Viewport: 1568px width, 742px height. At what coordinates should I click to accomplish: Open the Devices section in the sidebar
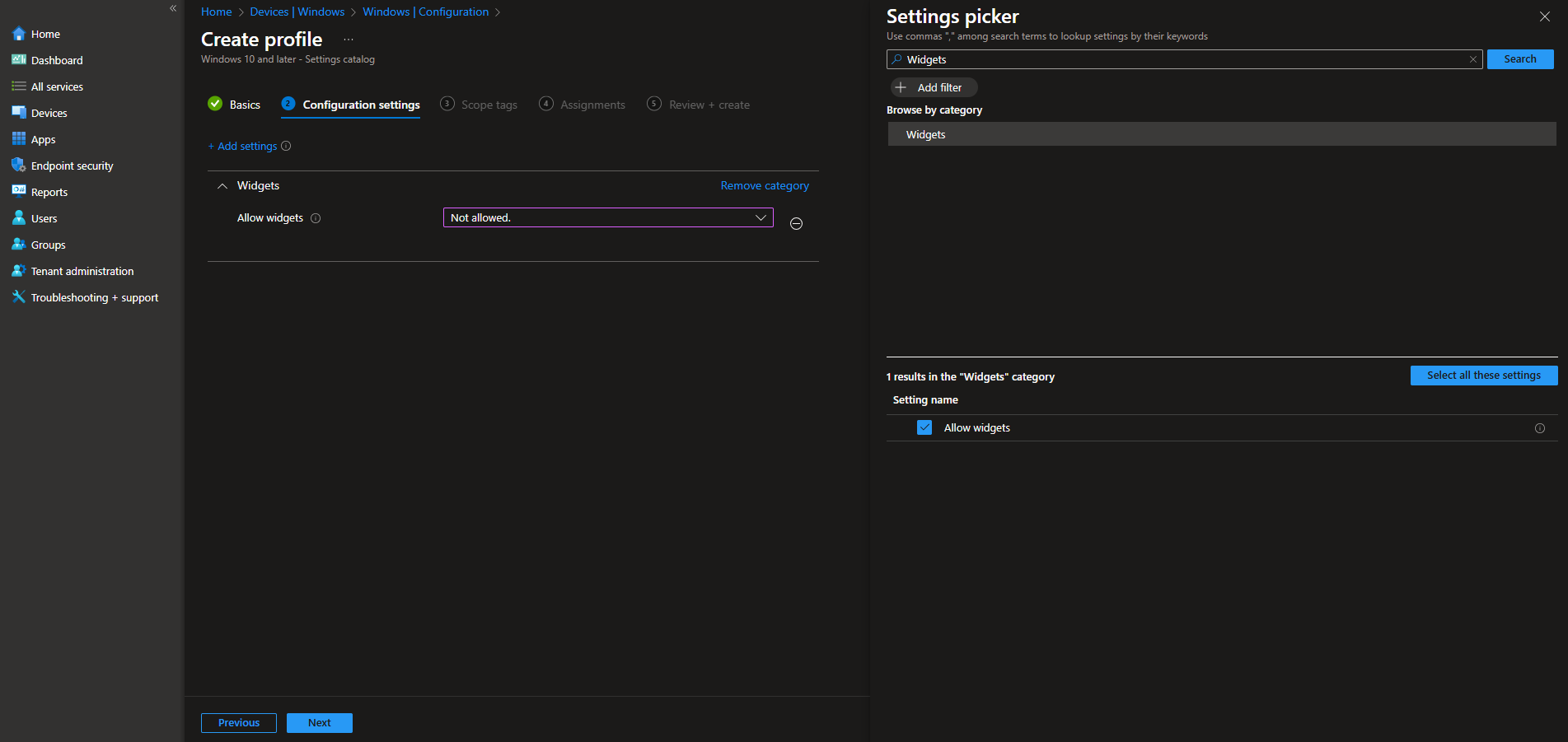point(48,112)
